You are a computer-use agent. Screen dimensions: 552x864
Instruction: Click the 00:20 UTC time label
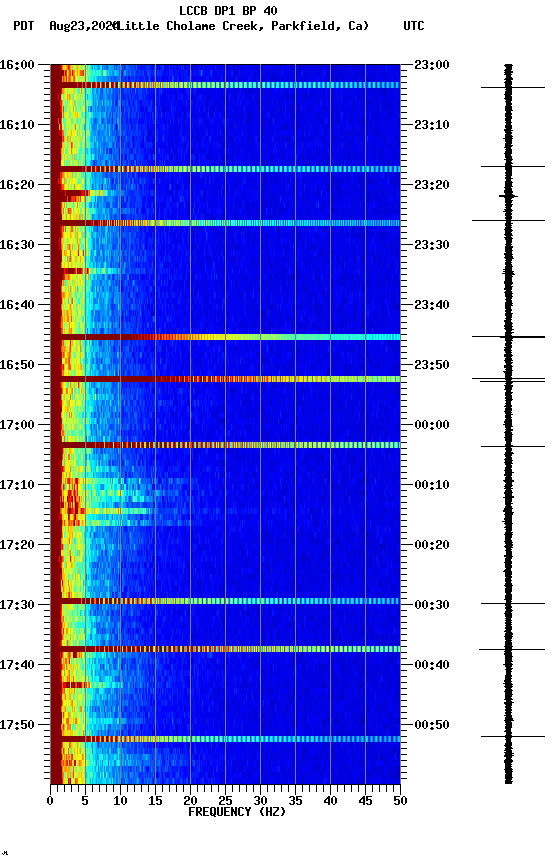pyautogui.click(x=432, y=546)
